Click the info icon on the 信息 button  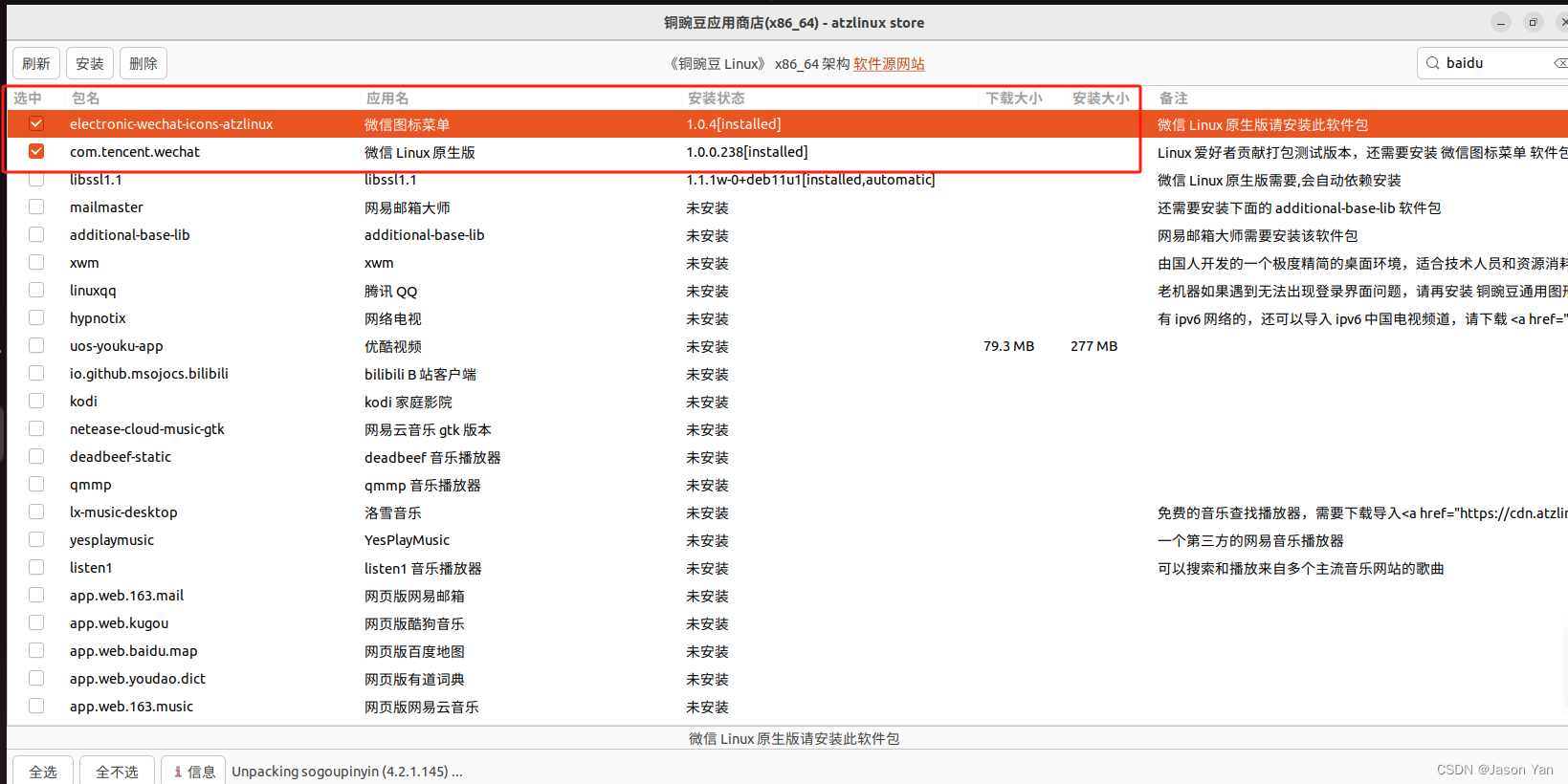pyautogui.click(x=178, y=772)
